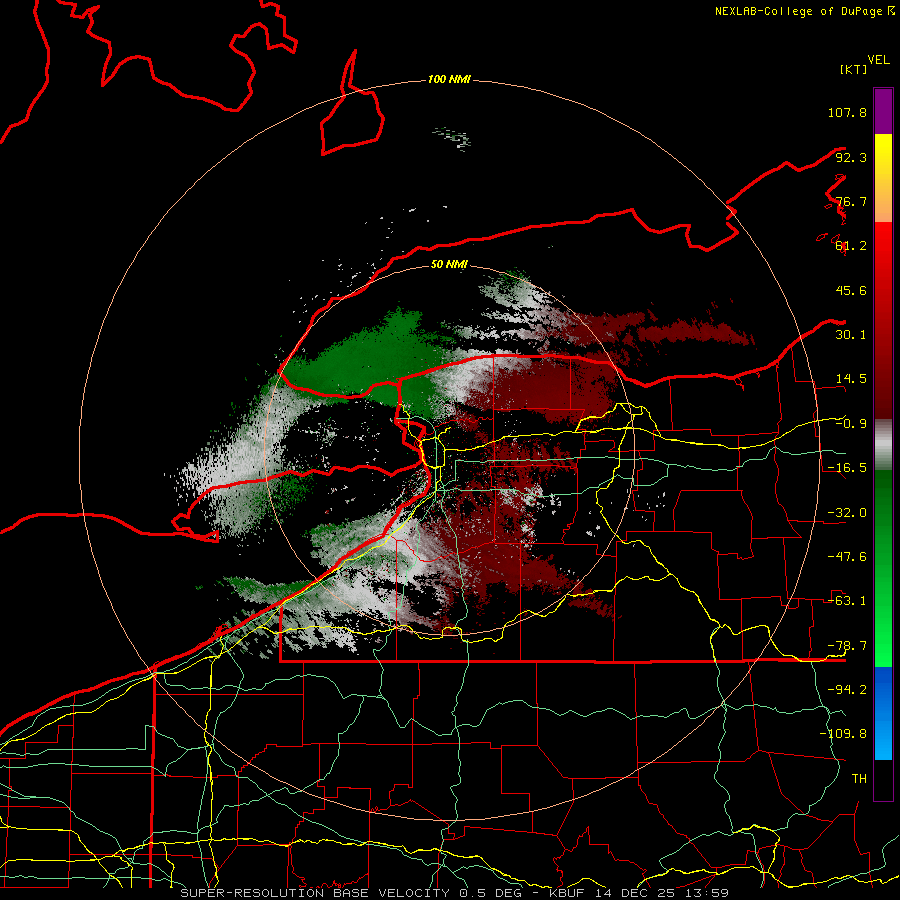The width and height of the screenshot is (900, 900).
Task: Click the 61.2 value on velocity scale
Action: pos(851,246)
